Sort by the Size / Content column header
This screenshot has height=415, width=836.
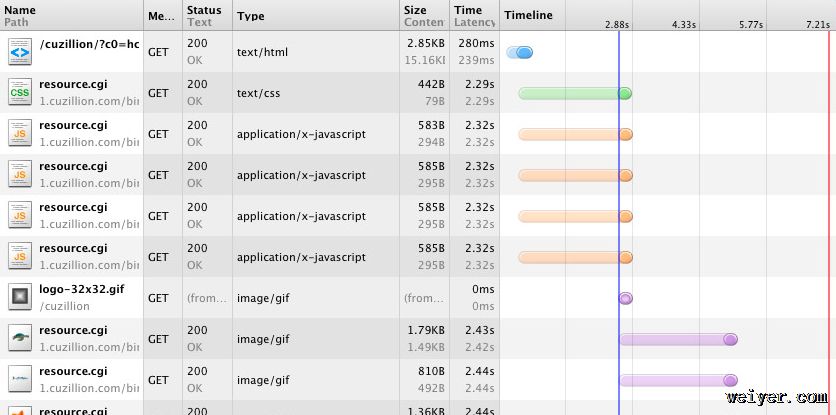(424, 15)
